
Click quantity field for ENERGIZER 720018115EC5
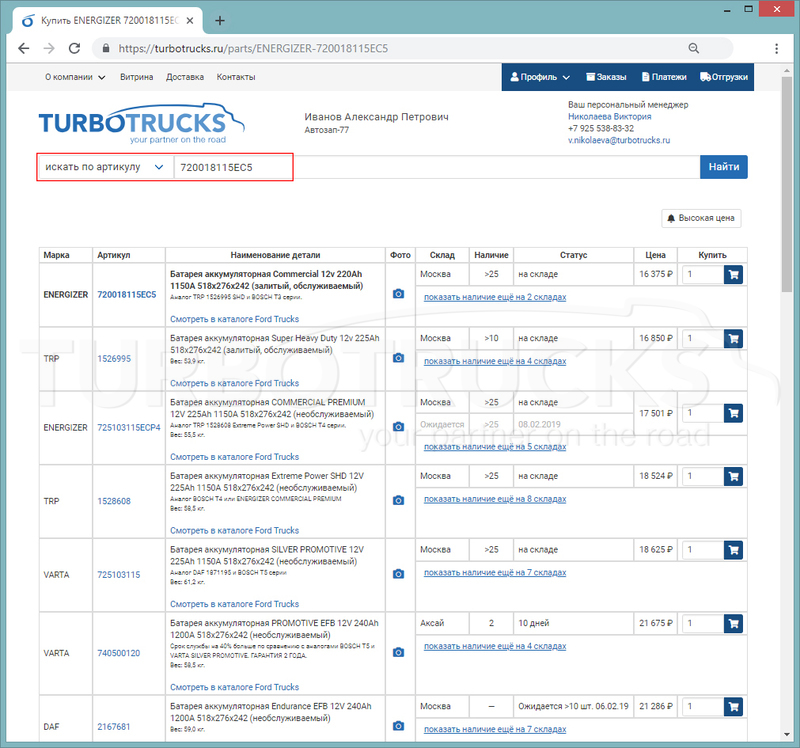(x=703, y=275)
